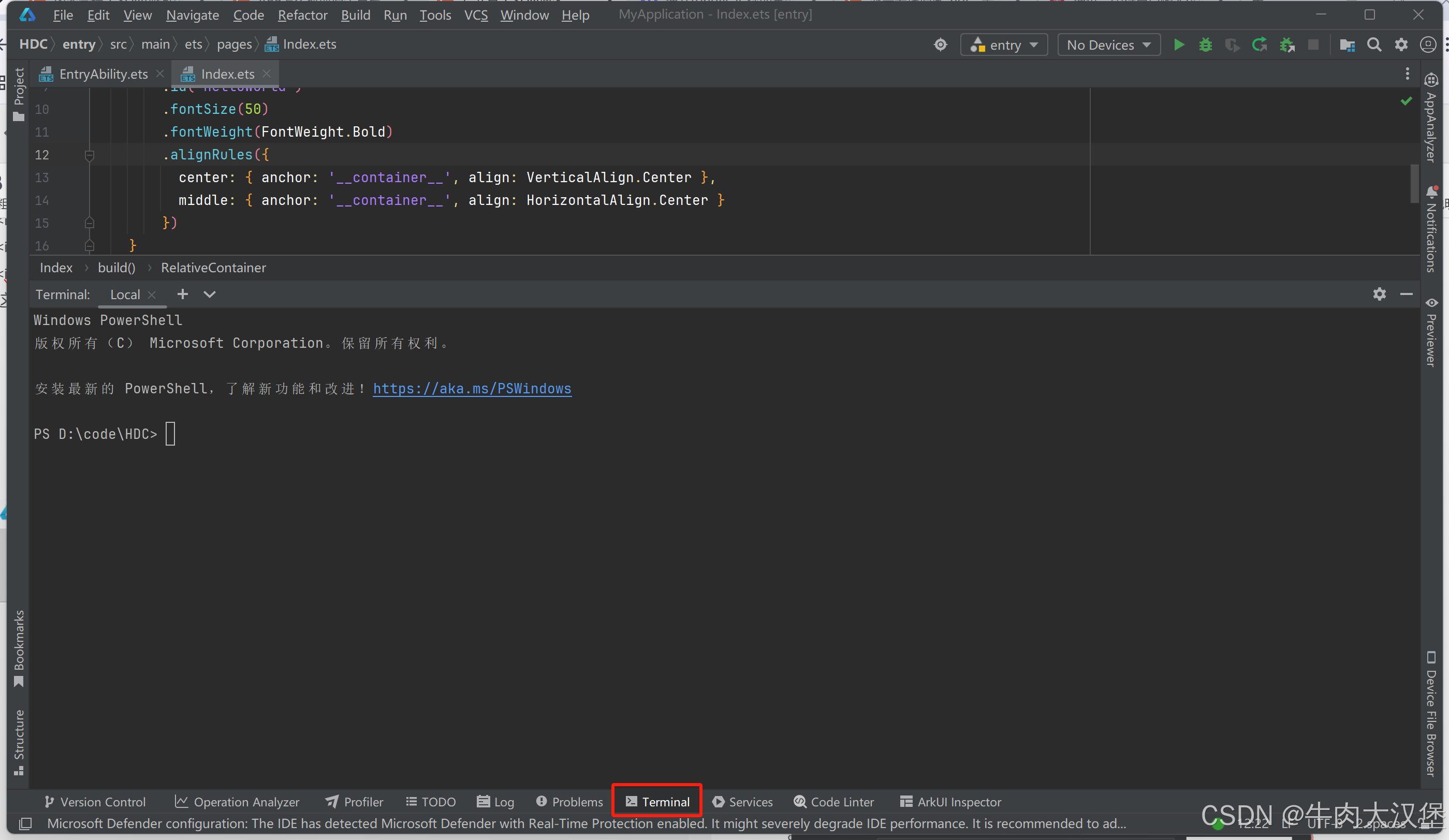1449x840 pixels.
Task: Open the Structure side panel
Action: point(19,743)
